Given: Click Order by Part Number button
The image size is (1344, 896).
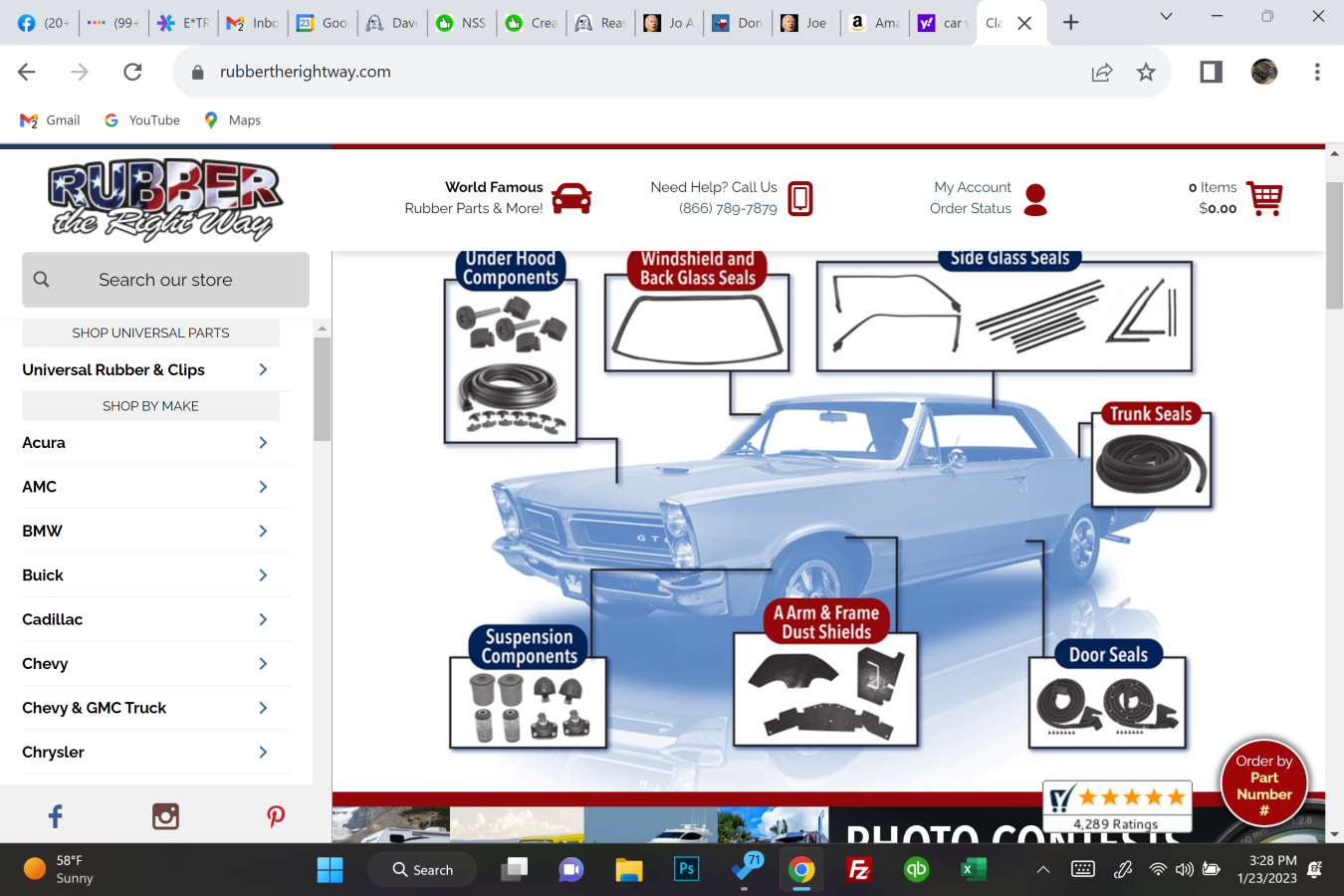Looking at the screenshot, I should point(1264,784).
